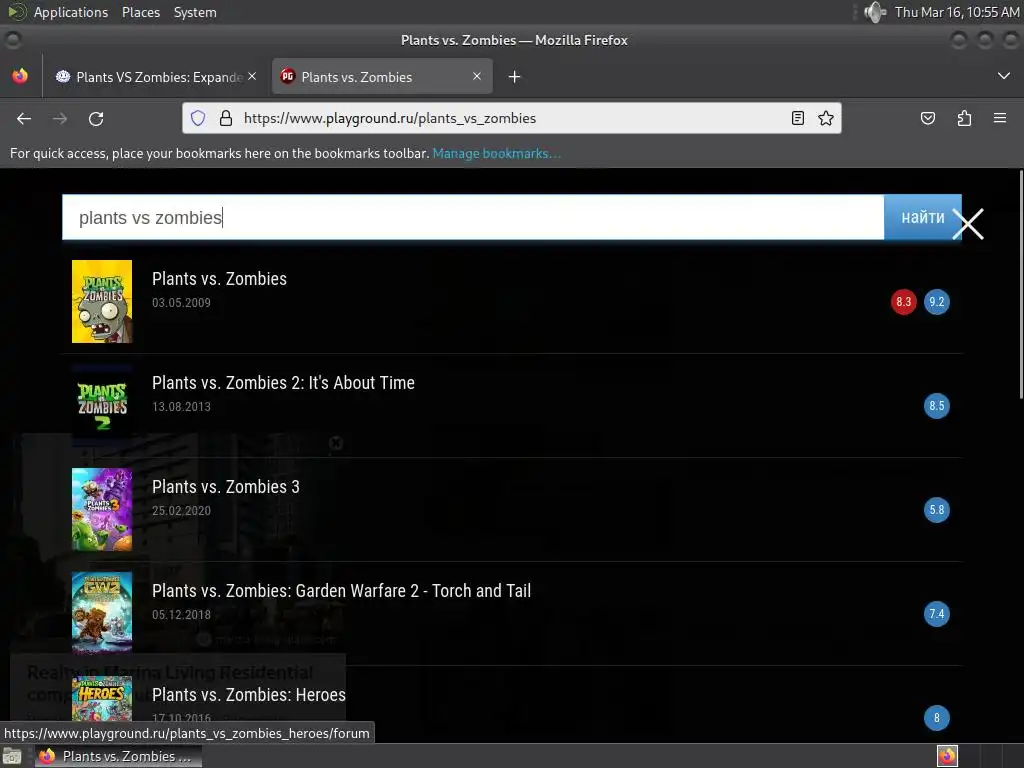Image resolution: width=1024 pixels, height=768 pixels.
Task: Click the Plants vs. Zombies taskbar window button
Action: tap(118, 756)
